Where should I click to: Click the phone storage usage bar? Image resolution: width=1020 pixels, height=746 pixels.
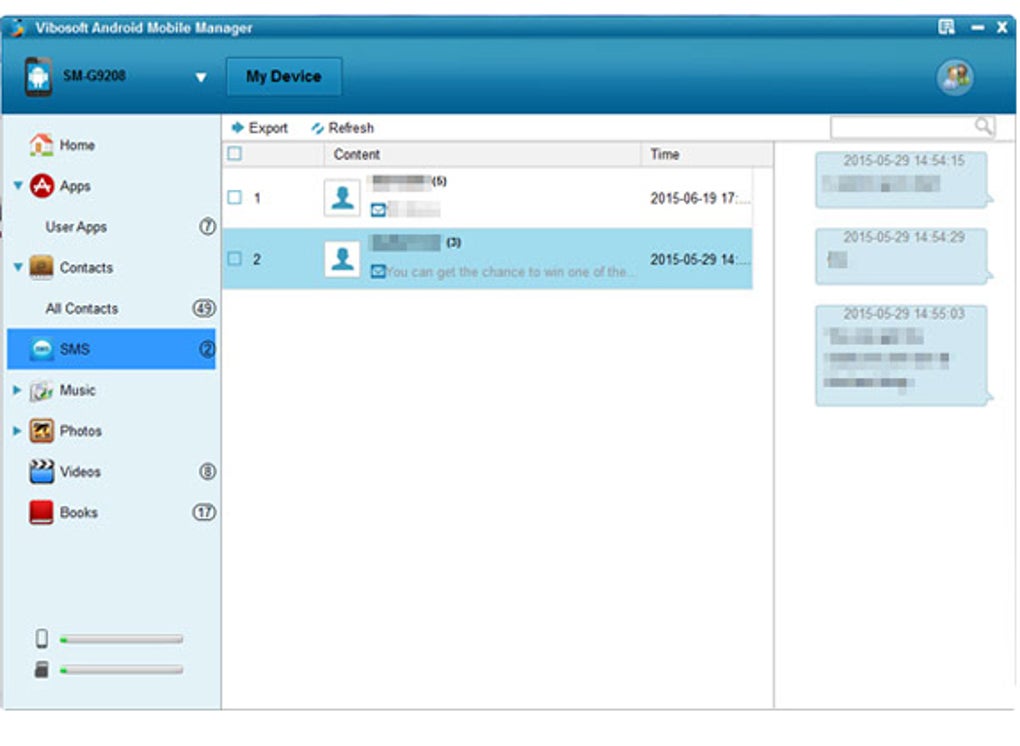point(122,640)
